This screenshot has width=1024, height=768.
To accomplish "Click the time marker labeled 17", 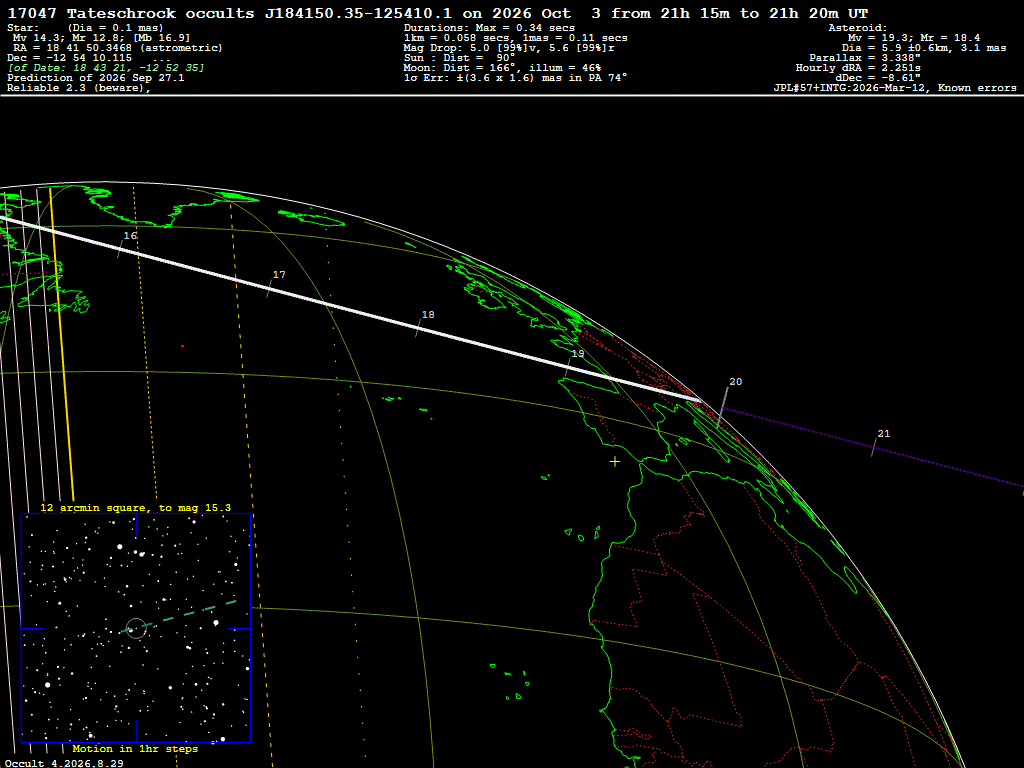I will 279,275.
